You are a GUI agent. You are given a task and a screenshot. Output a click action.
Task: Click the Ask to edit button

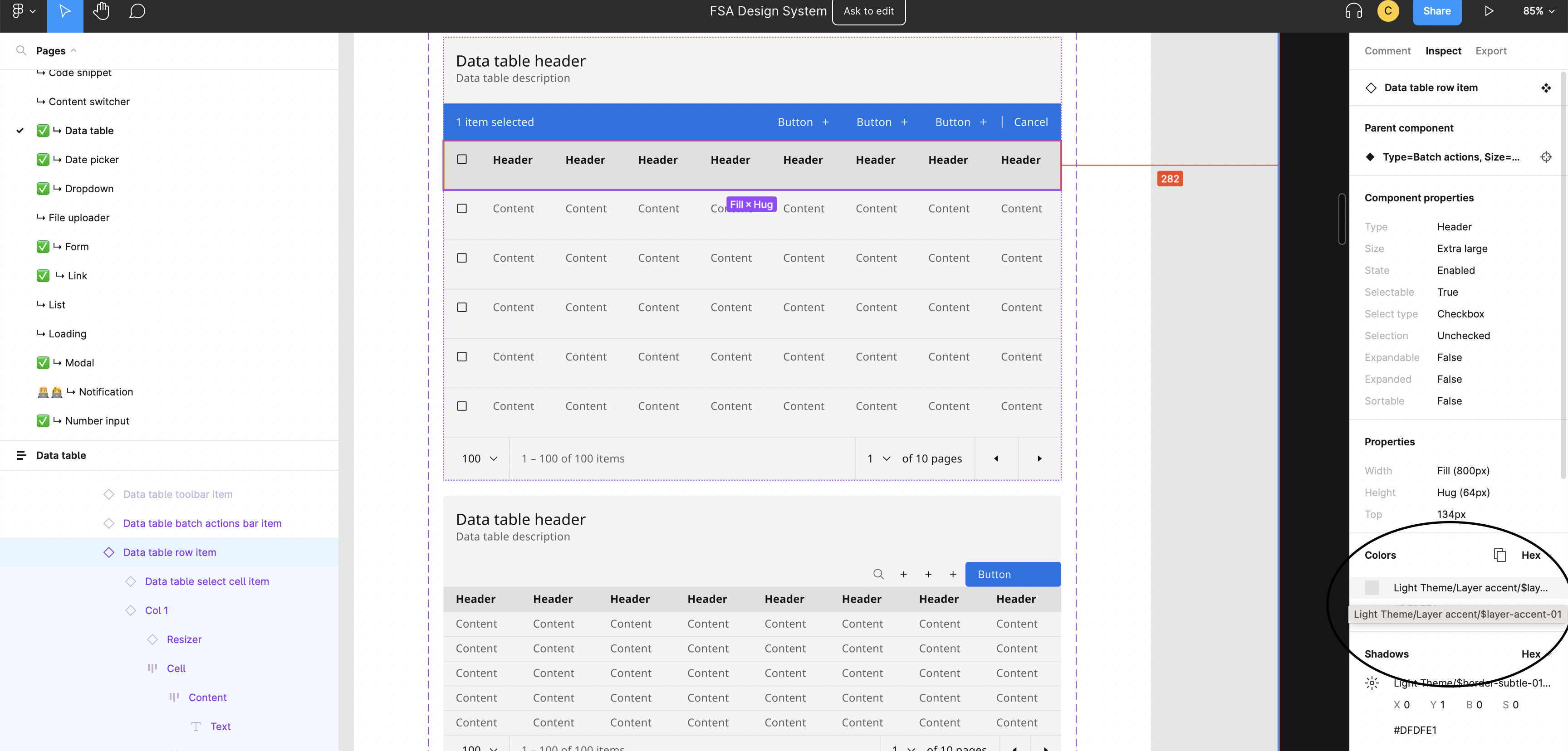tap(868, 11)
